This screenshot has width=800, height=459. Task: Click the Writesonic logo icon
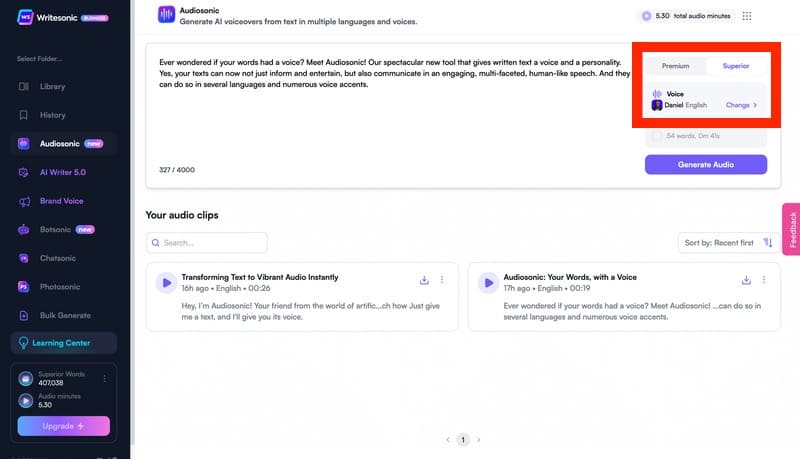coord(25,17)
